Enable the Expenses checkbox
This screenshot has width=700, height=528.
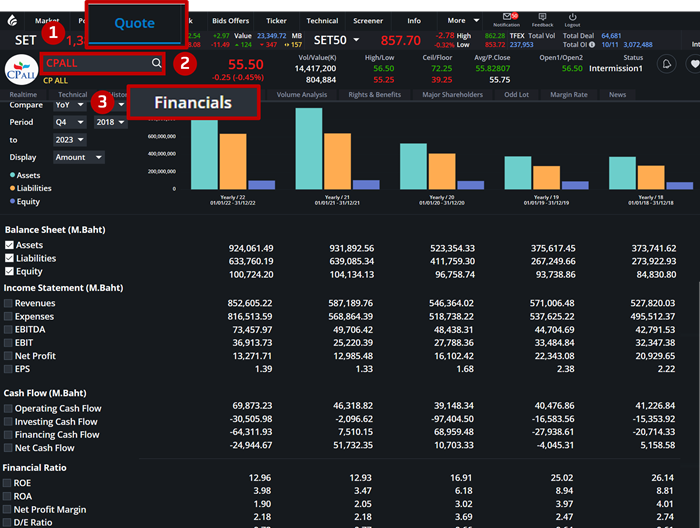click(x=8, y=316)
